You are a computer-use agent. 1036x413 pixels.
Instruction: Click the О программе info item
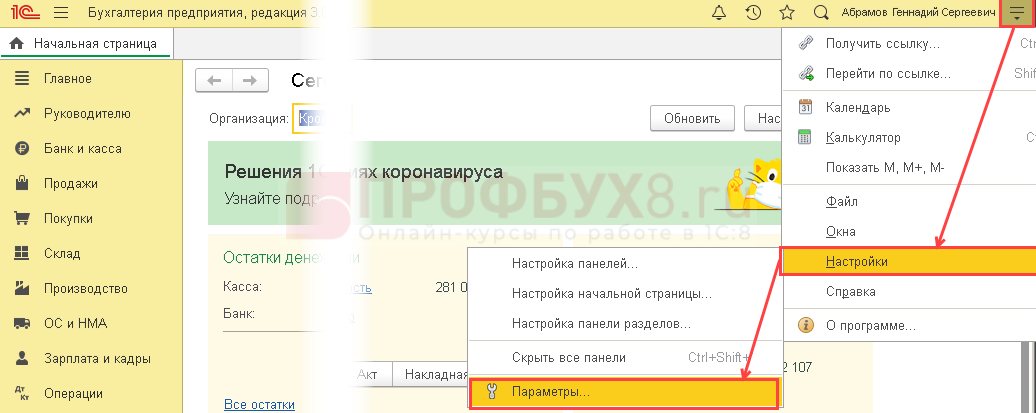(x=870, y=325)
